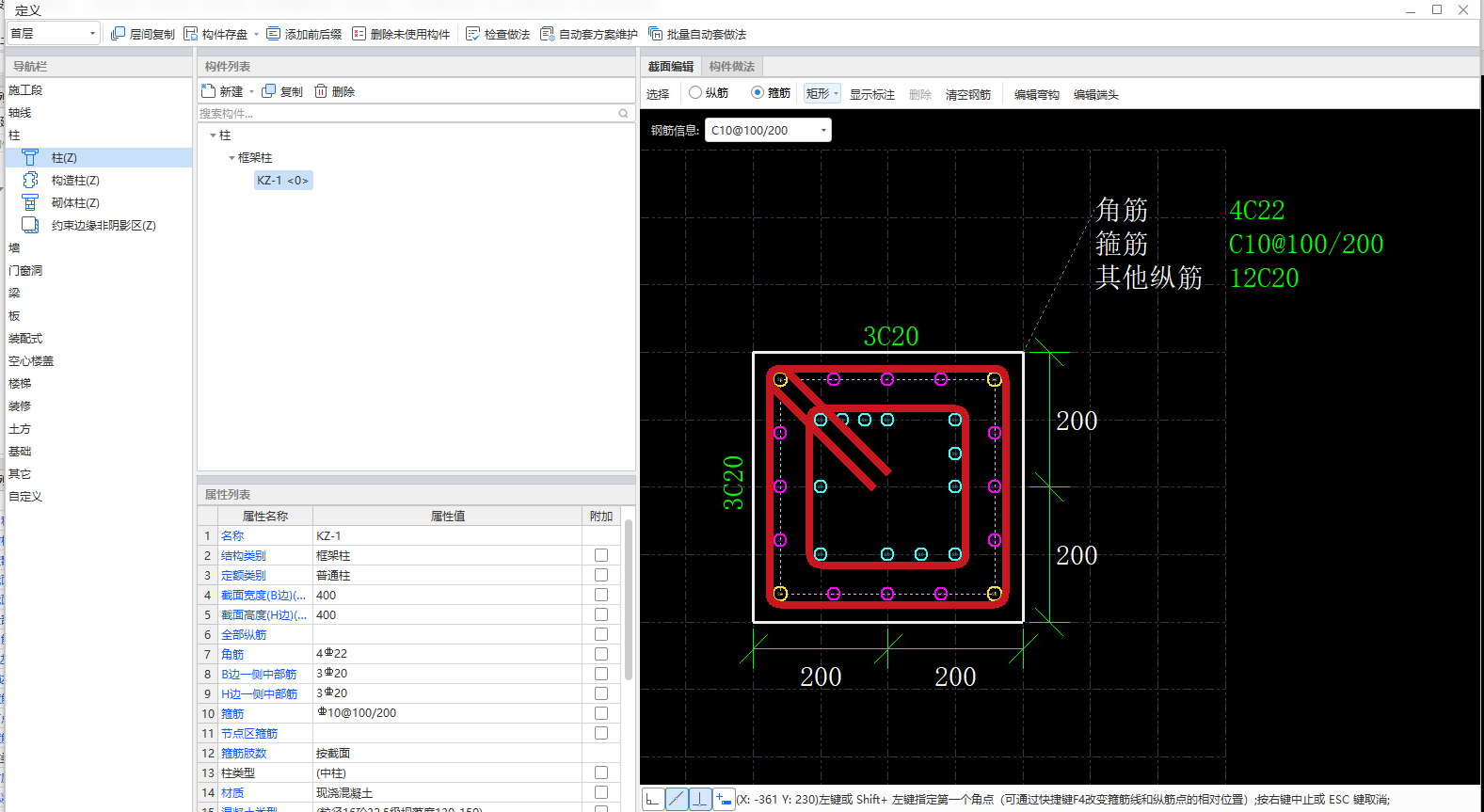Select the 箍筋 radio button
The height and width of the screenshot is (812, 1484).
pos(758,92)
